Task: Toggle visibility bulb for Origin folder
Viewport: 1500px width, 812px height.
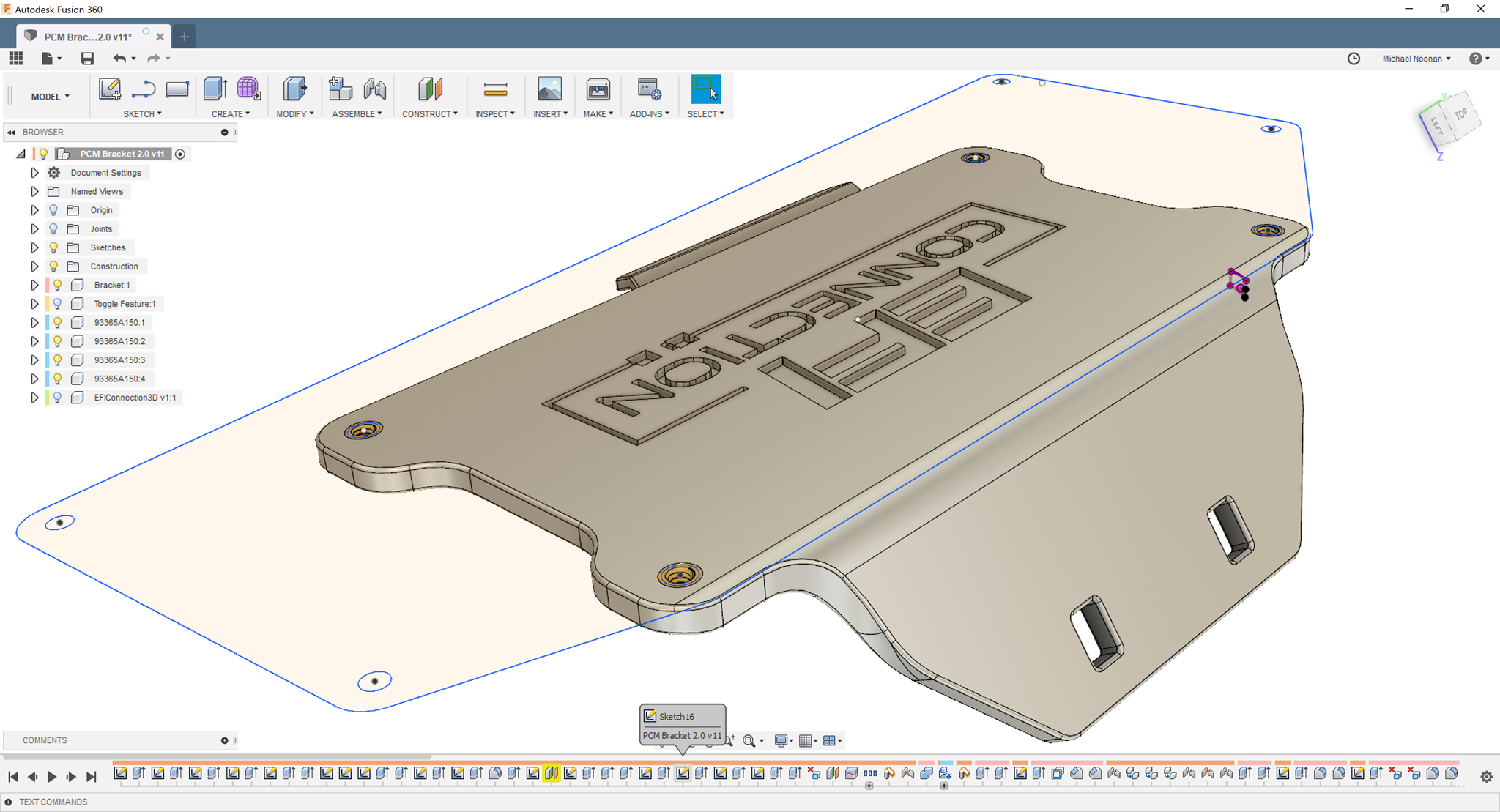Action: click(53, 210)
